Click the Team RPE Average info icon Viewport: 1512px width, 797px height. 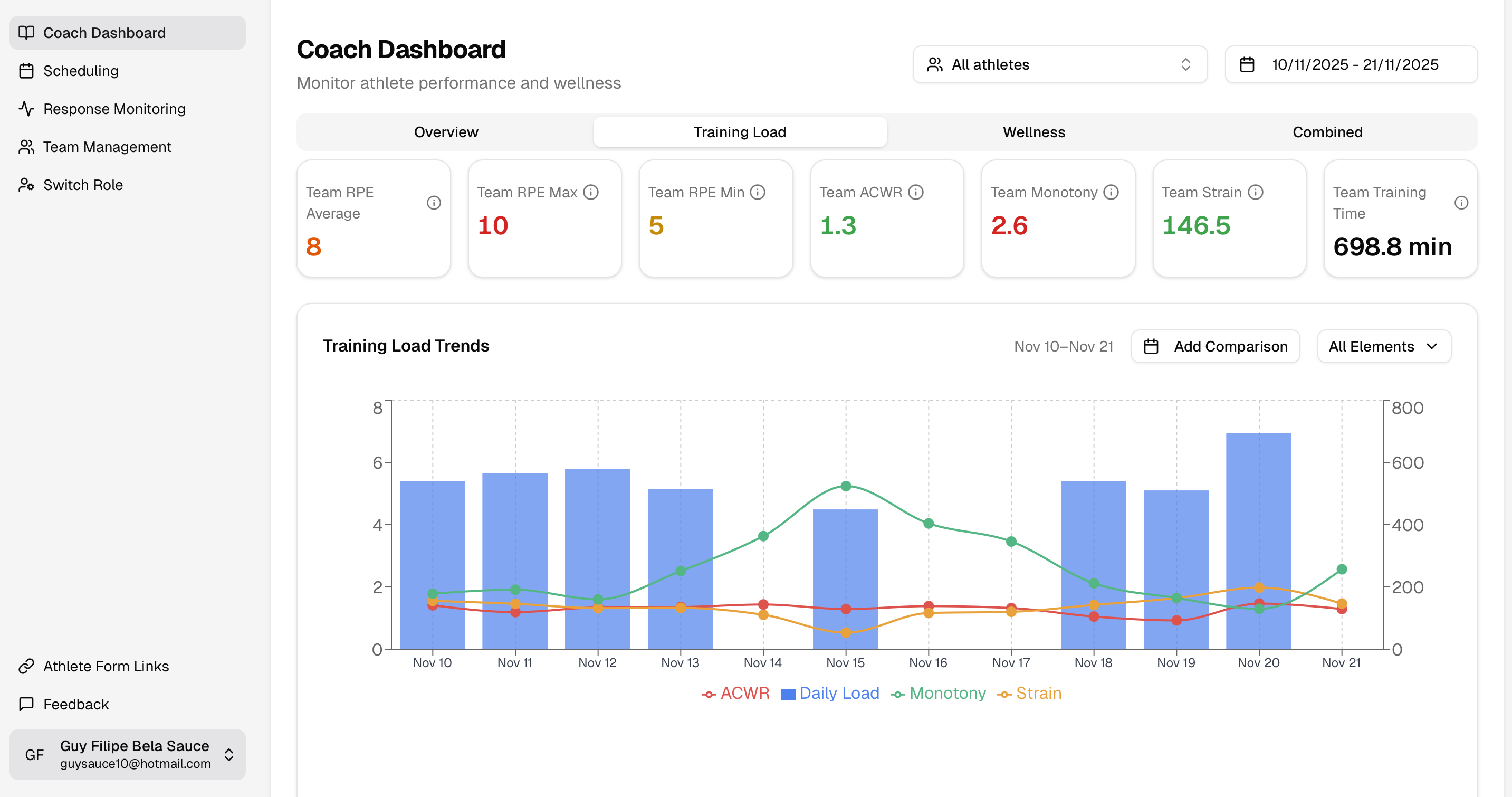(434, 203)
